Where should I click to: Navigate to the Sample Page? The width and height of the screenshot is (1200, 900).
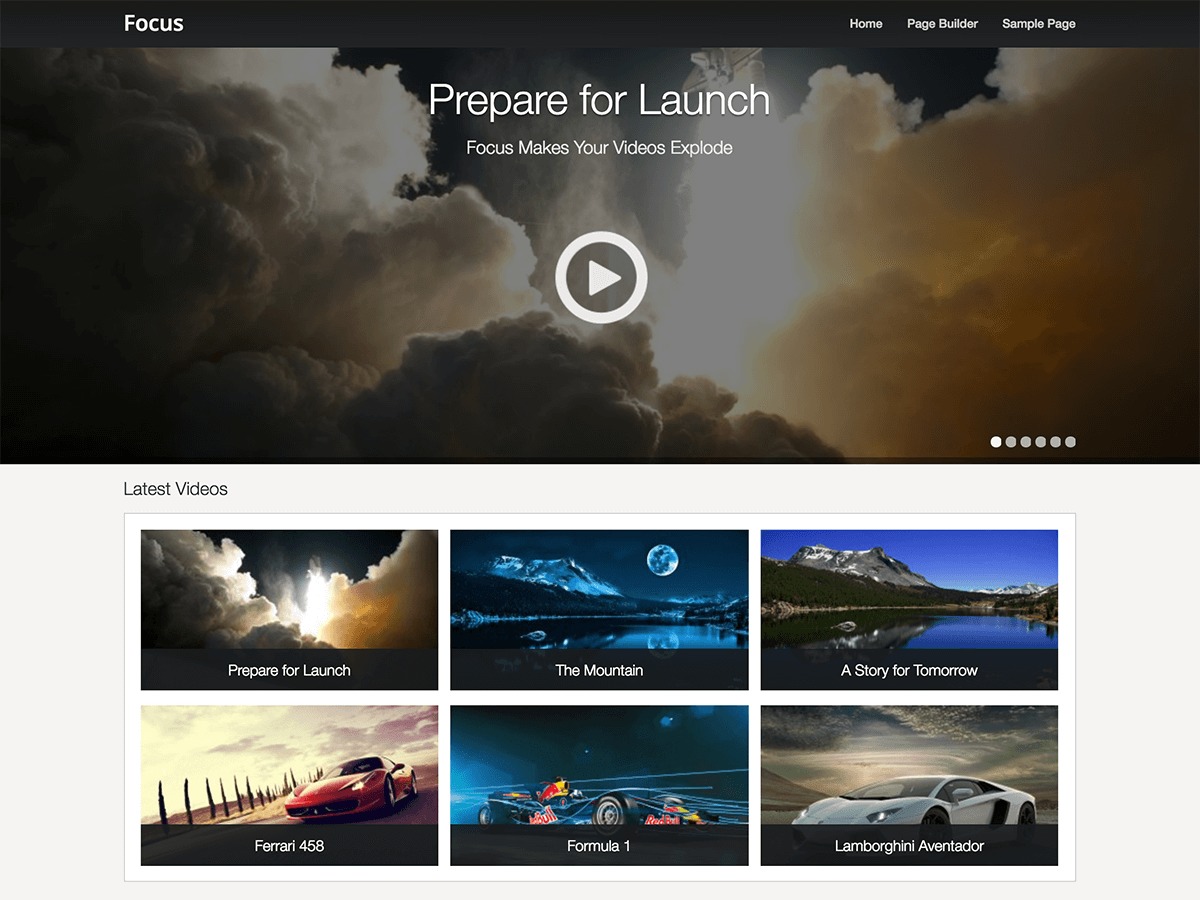click(x=1039, y=23)
